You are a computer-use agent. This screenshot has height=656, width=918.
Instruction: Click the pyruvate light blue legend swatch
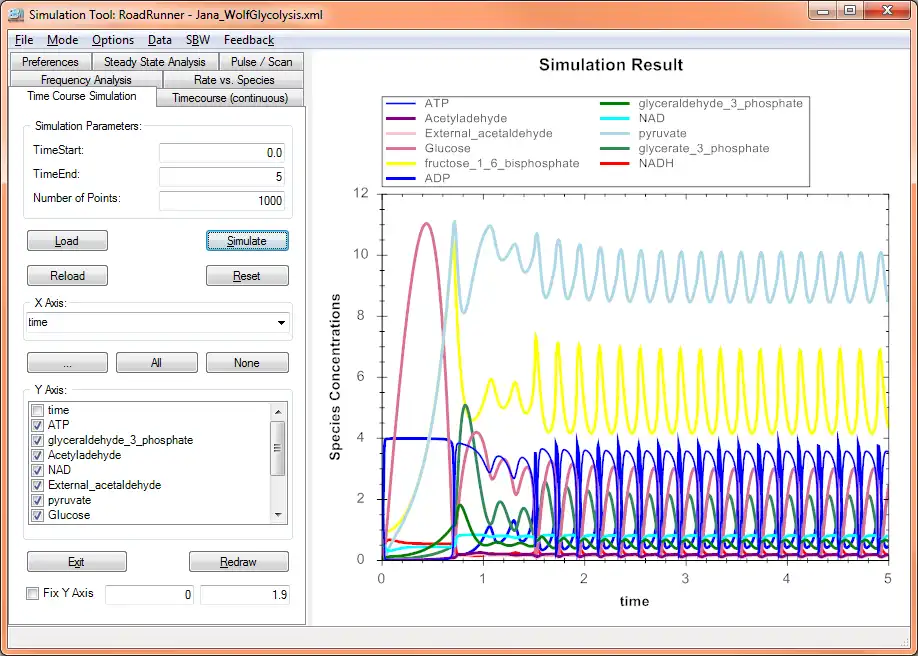615,134
